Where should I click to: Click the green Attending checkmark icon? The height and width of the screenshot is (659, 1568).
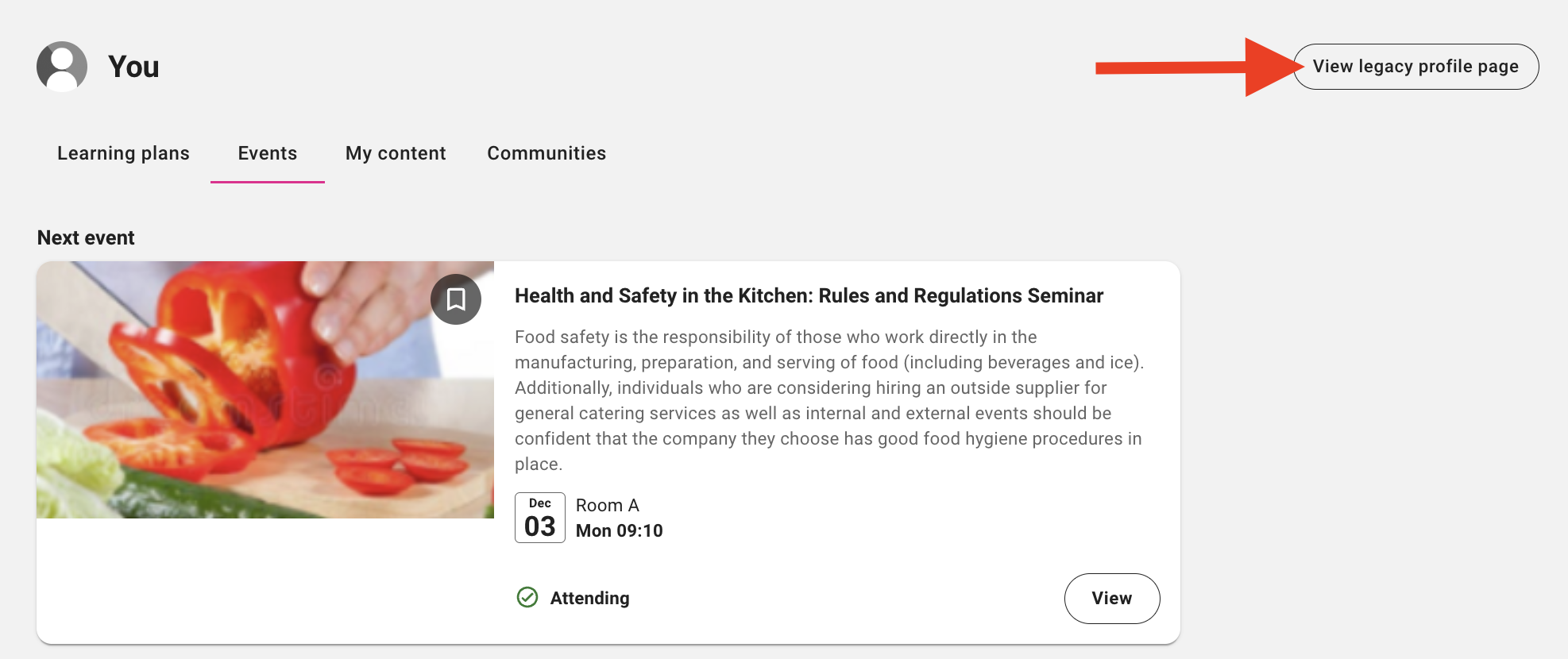(527, 597)
